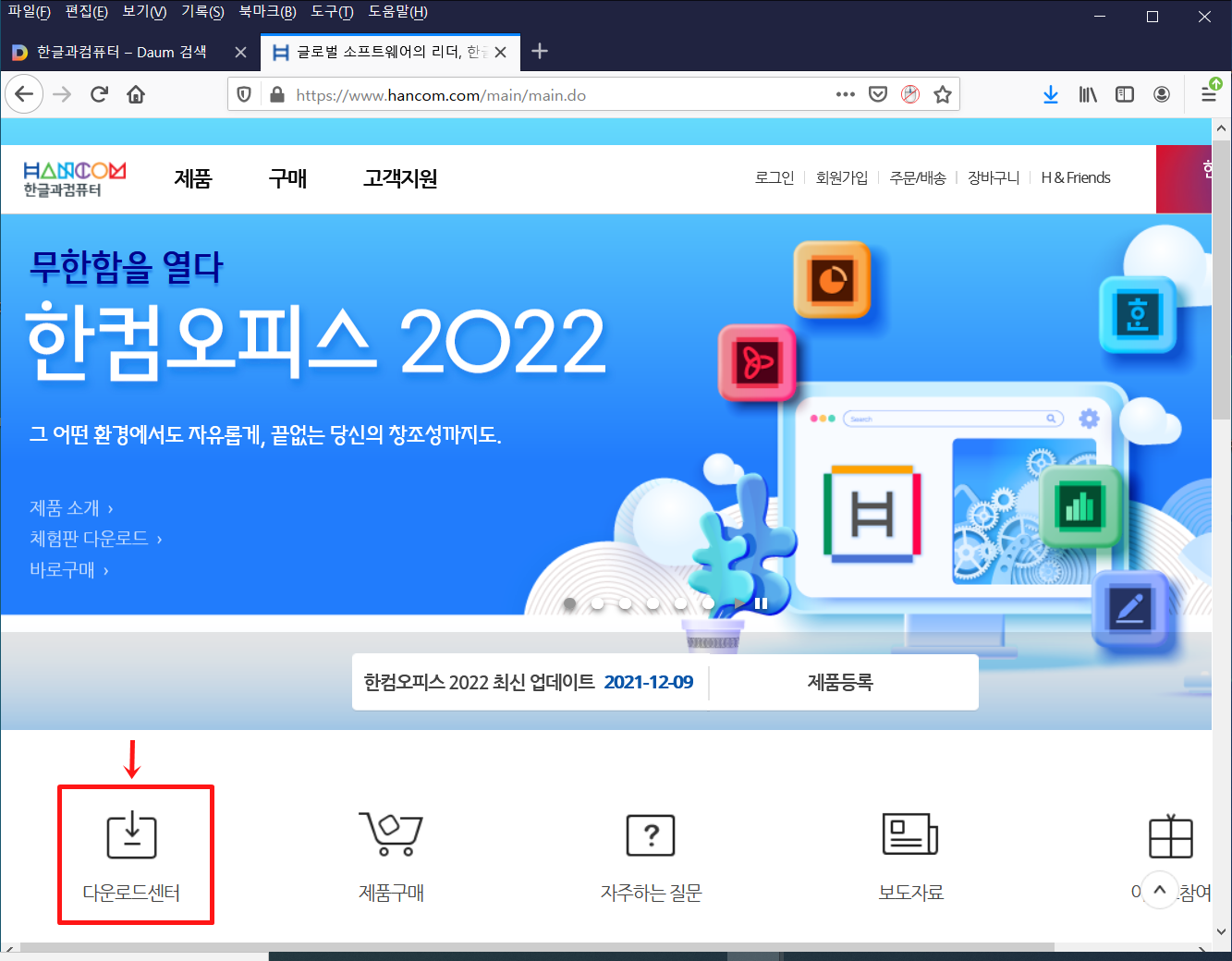Click the Hancom logo

(x=74, y=178)
